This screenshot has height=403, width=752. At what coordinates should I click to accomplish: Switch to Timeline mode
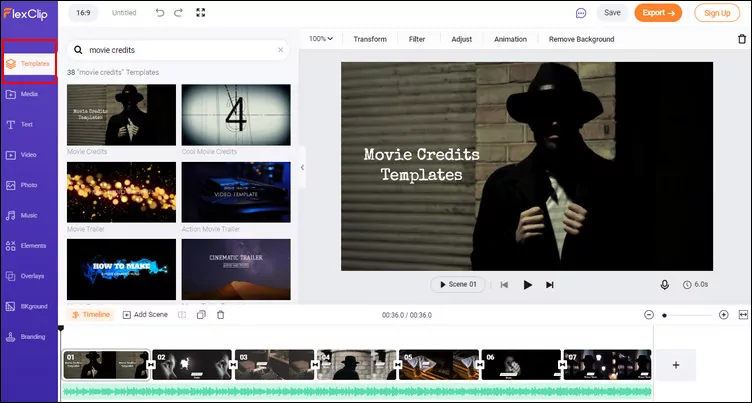point(91,315)
